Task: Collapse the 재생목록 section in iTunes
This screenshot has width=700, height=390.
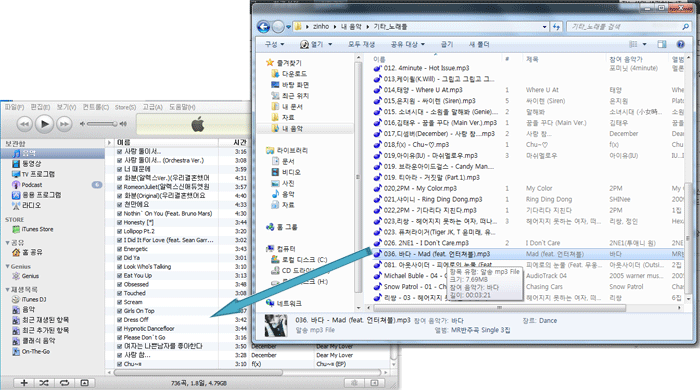Action: pyautogui.click(x=7, y=290)
